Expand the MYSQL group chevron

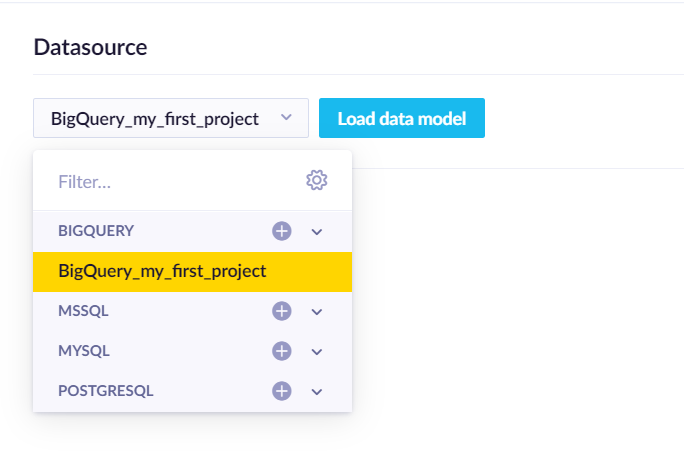point(317,351)
